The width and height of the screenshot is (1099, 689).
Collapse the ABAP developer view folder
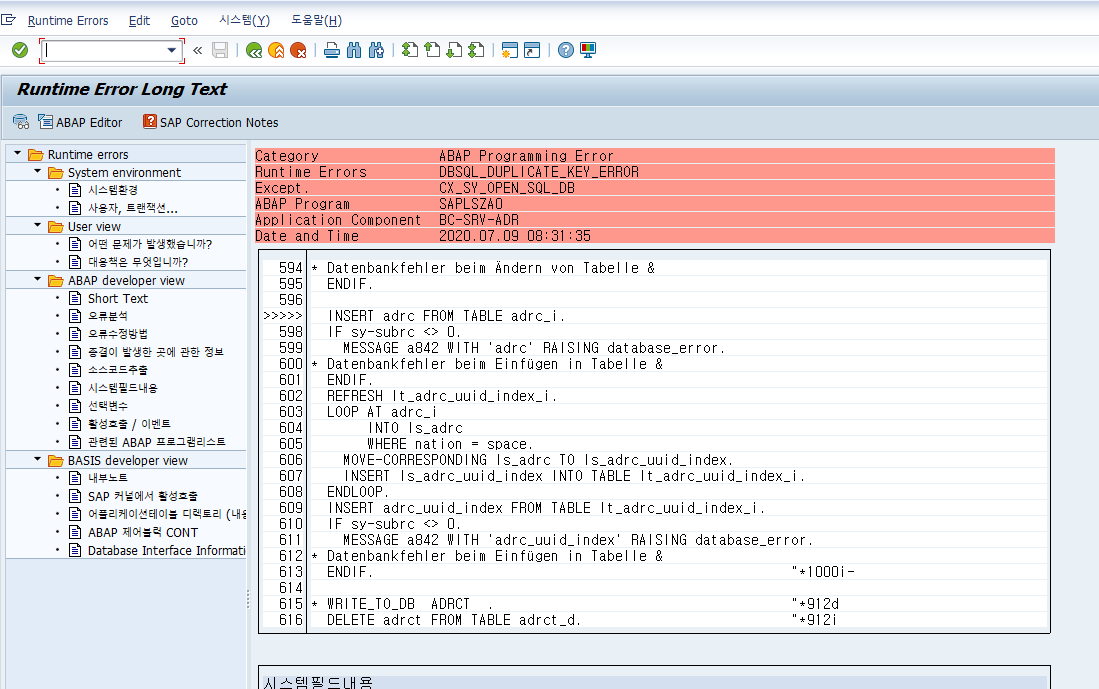pos(37,279)
